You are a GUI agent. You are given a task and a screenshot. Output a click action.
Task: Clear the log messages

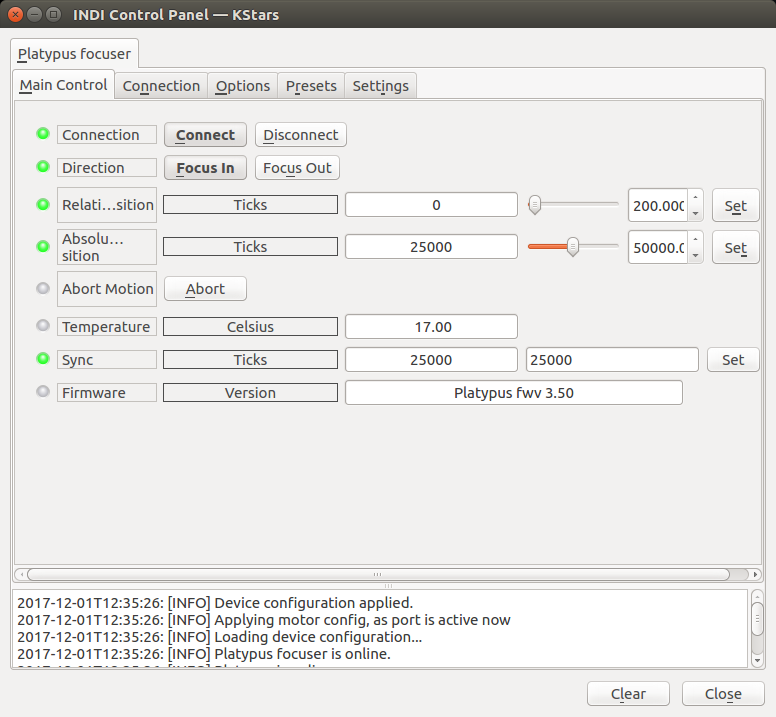tap(629, 694)
